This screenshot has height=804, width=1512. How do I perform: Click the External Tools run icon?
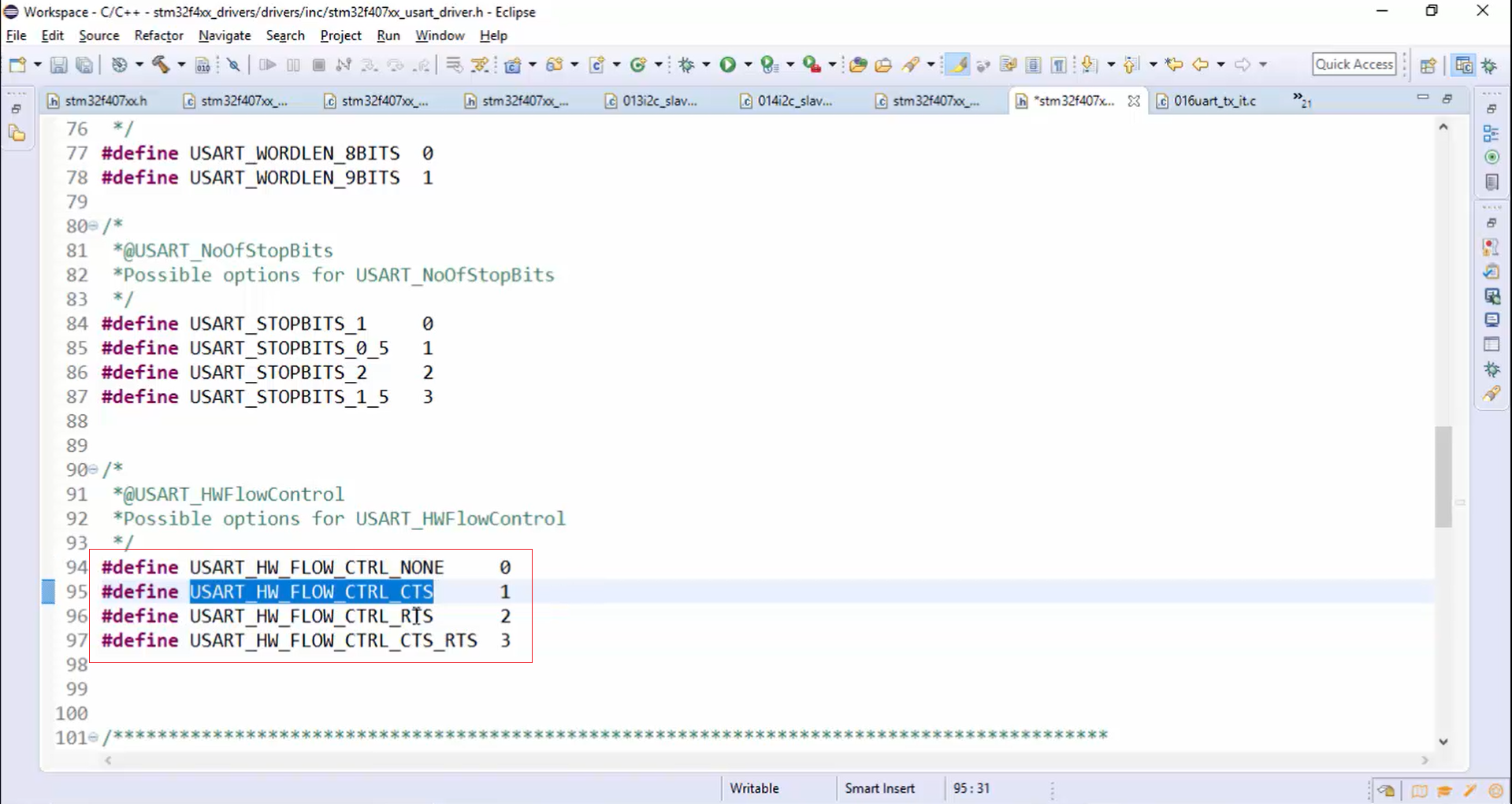pyautogui.click(x=812, y=65)
